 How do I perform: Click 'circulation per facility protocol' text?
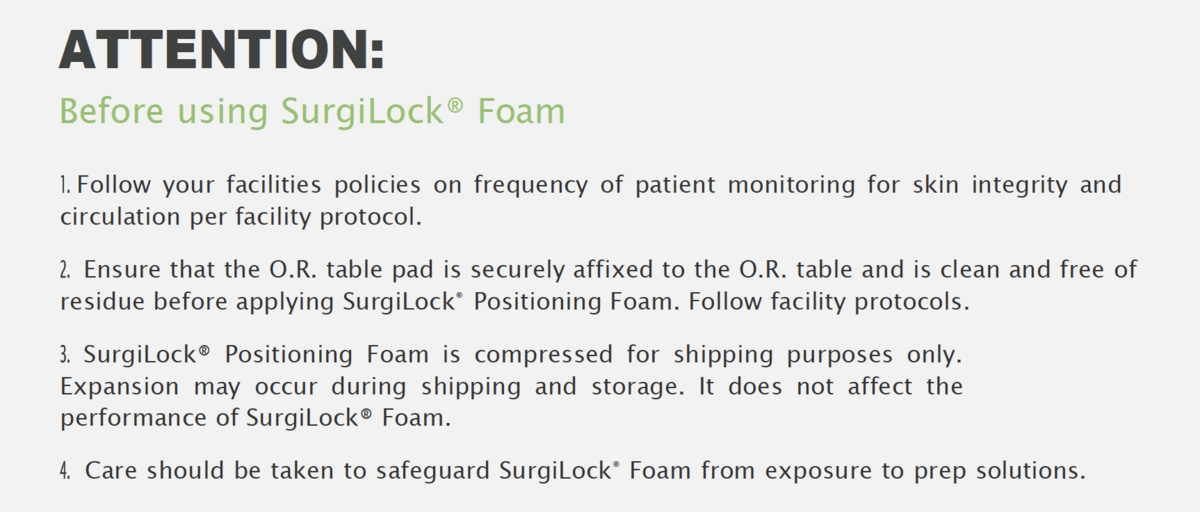click(x=235, y=217)
